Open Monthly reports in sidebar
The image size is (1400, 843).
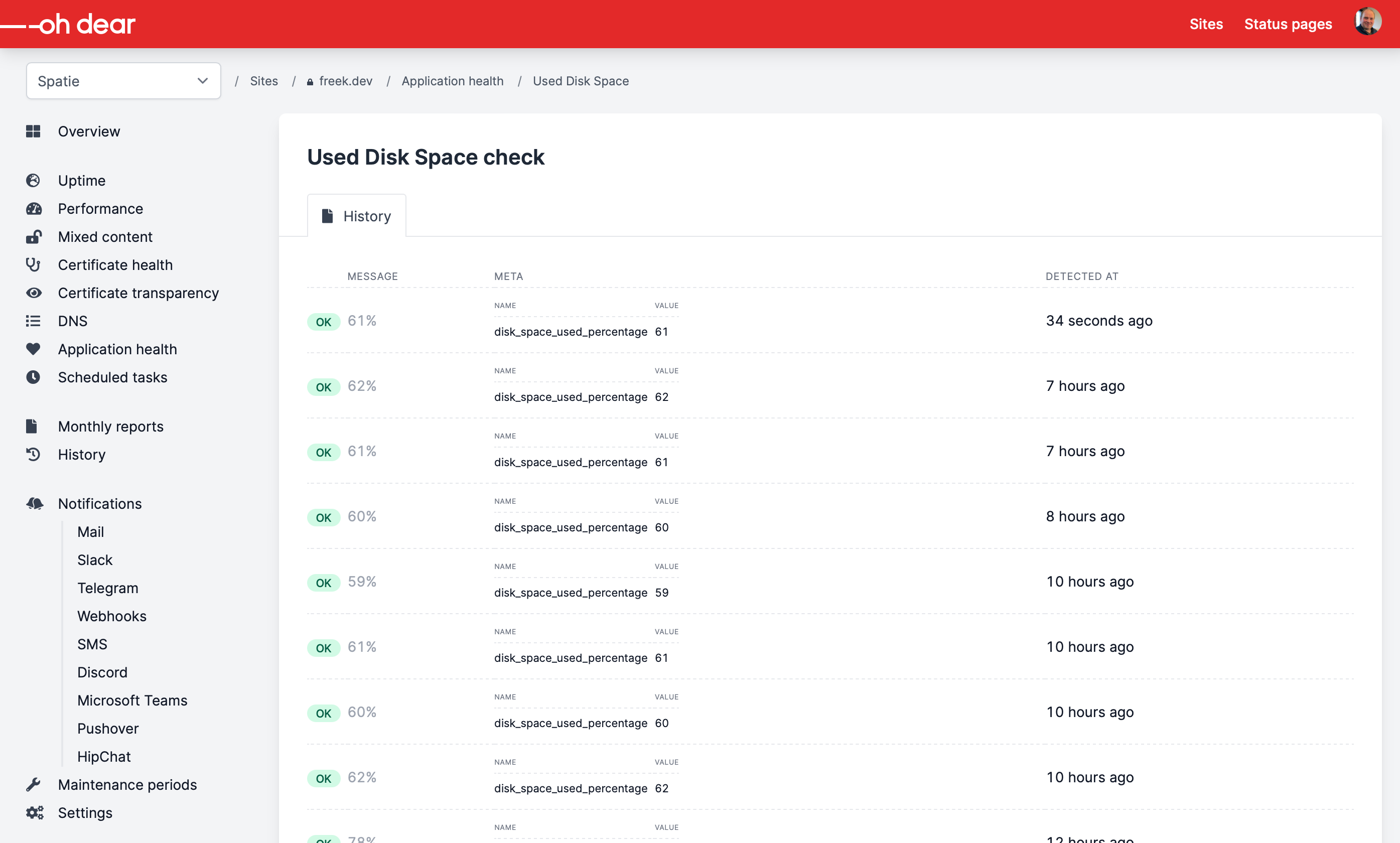click(110, 426)
